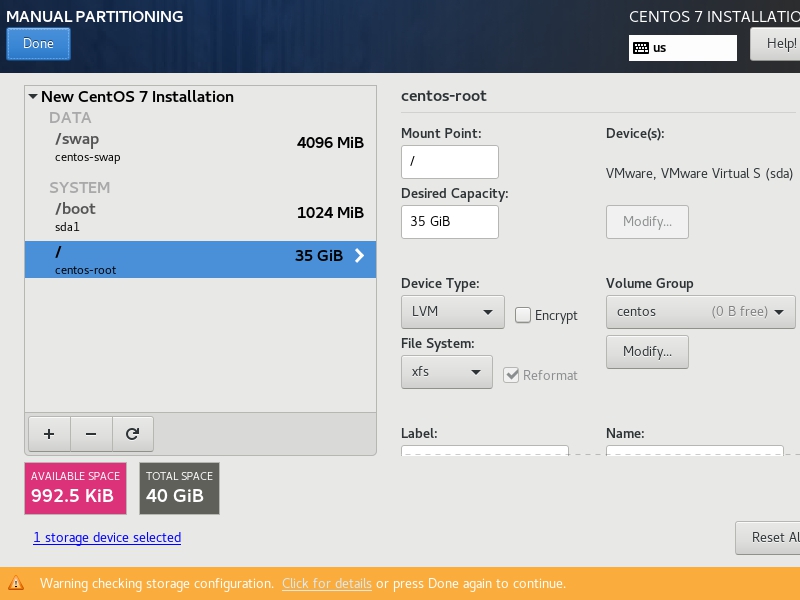Select the / centos-root partition row
This screenshot has width=800, height=600.
click(201, 260)
